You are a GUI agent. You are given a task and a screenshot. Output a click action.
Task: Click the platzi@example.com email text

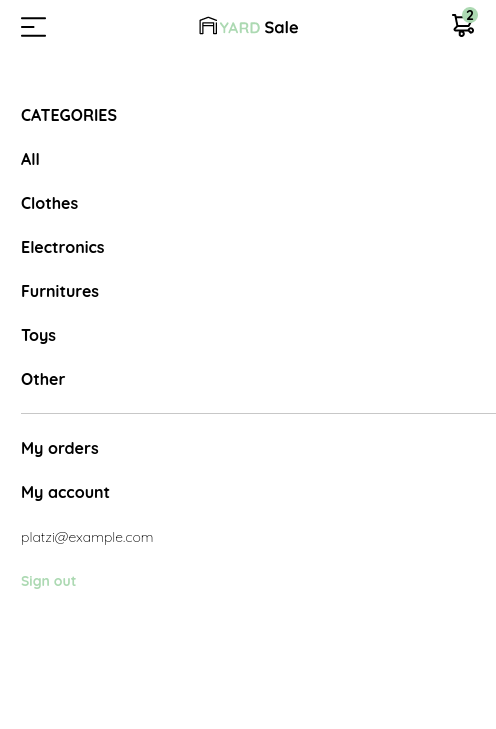coord(87,537)
